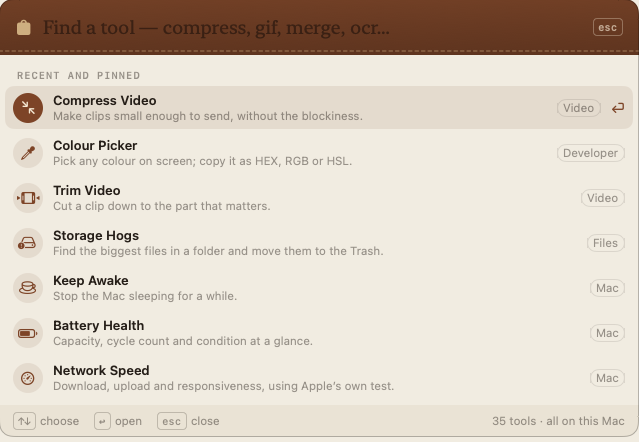Select the Trim Video title
Image resolution: width=640 pixels, height=442 pixels.
coord(87,191)
